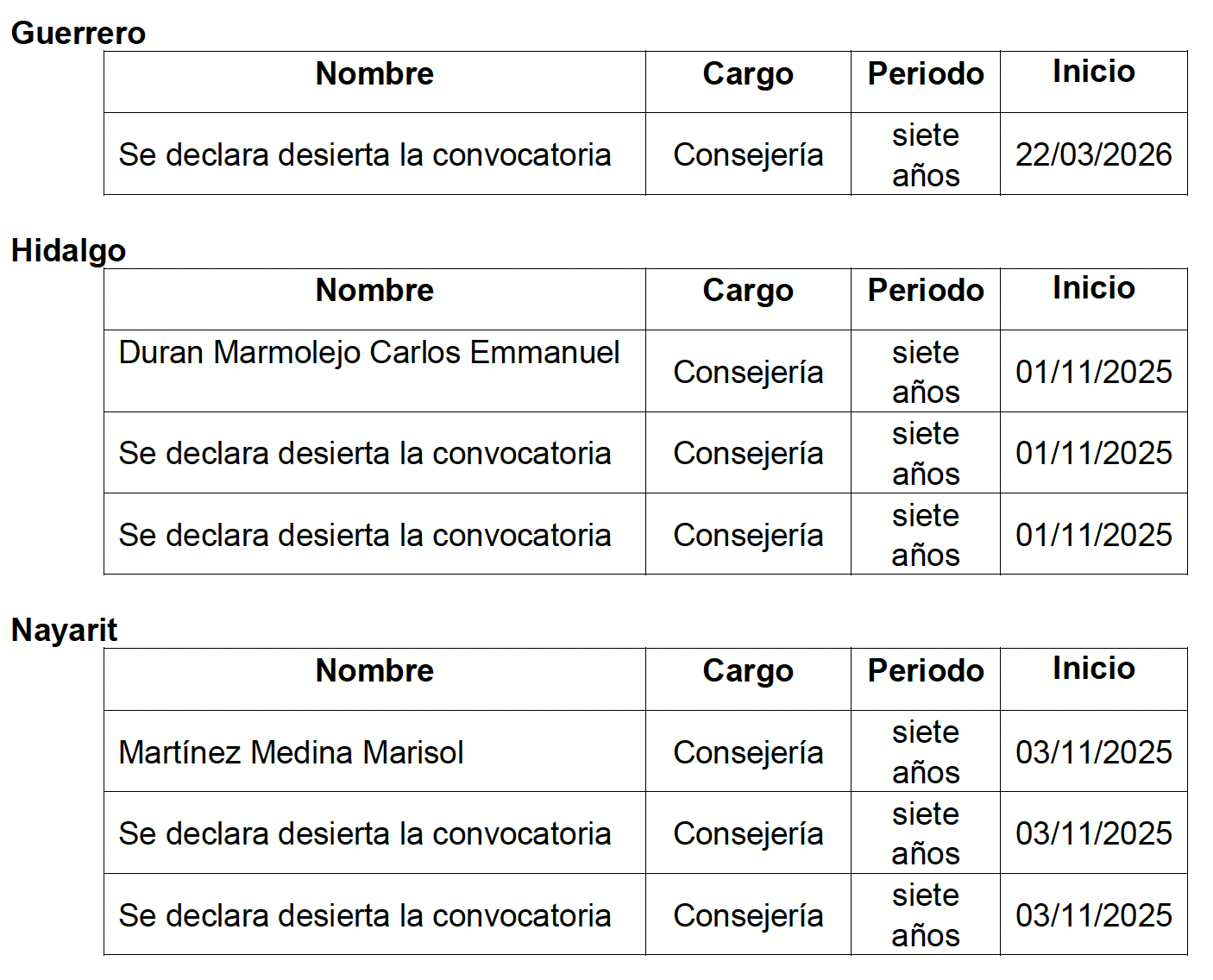Click the Inicio date in Martínez Medina's row

[1093, 752]
